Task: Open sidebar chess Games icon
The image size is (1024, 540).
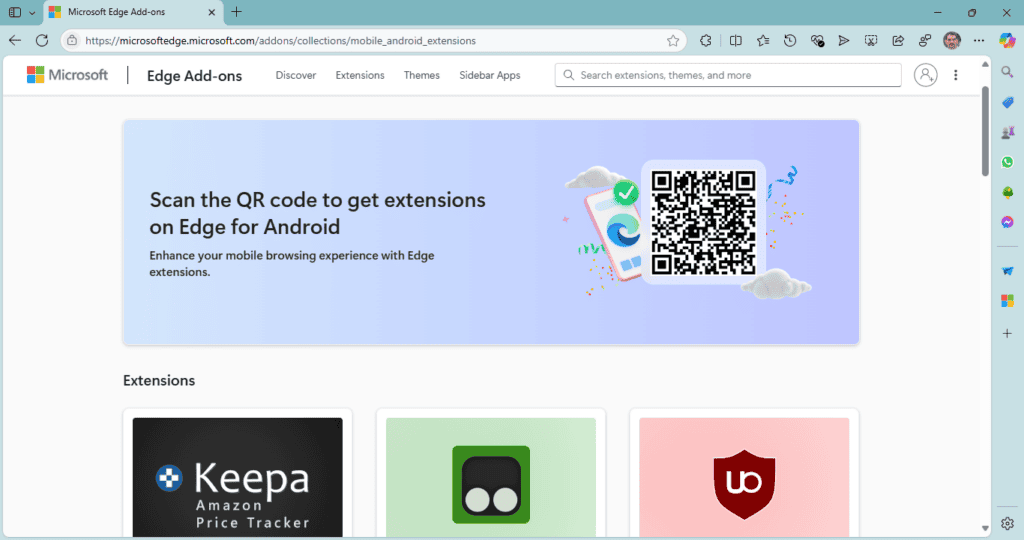Action: point(1007,132)
